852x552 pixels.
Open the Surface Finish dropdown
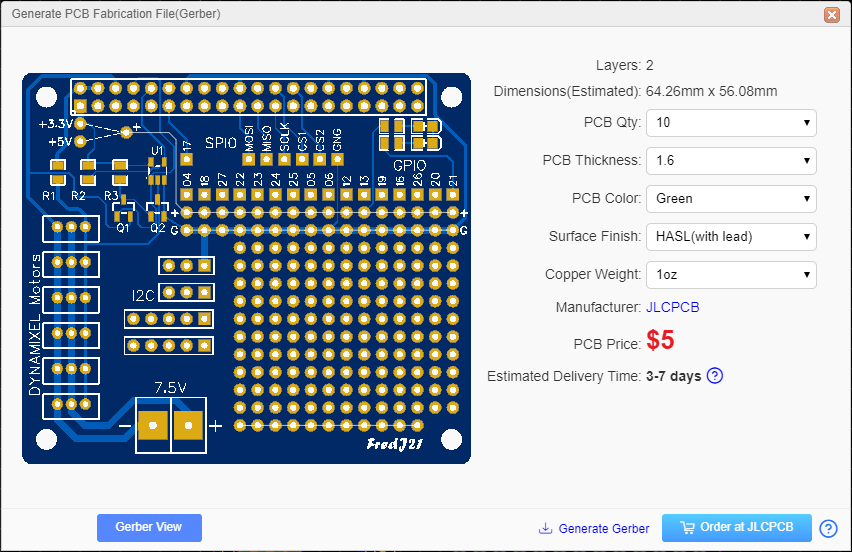[x=731, y=237]
